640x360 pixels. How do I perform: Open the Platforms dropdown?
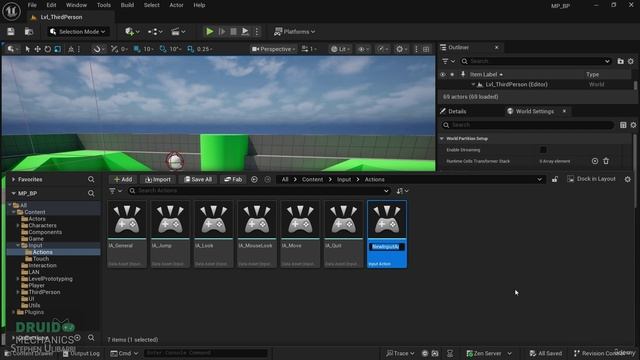pyautogui.click(x=295, y=31)
